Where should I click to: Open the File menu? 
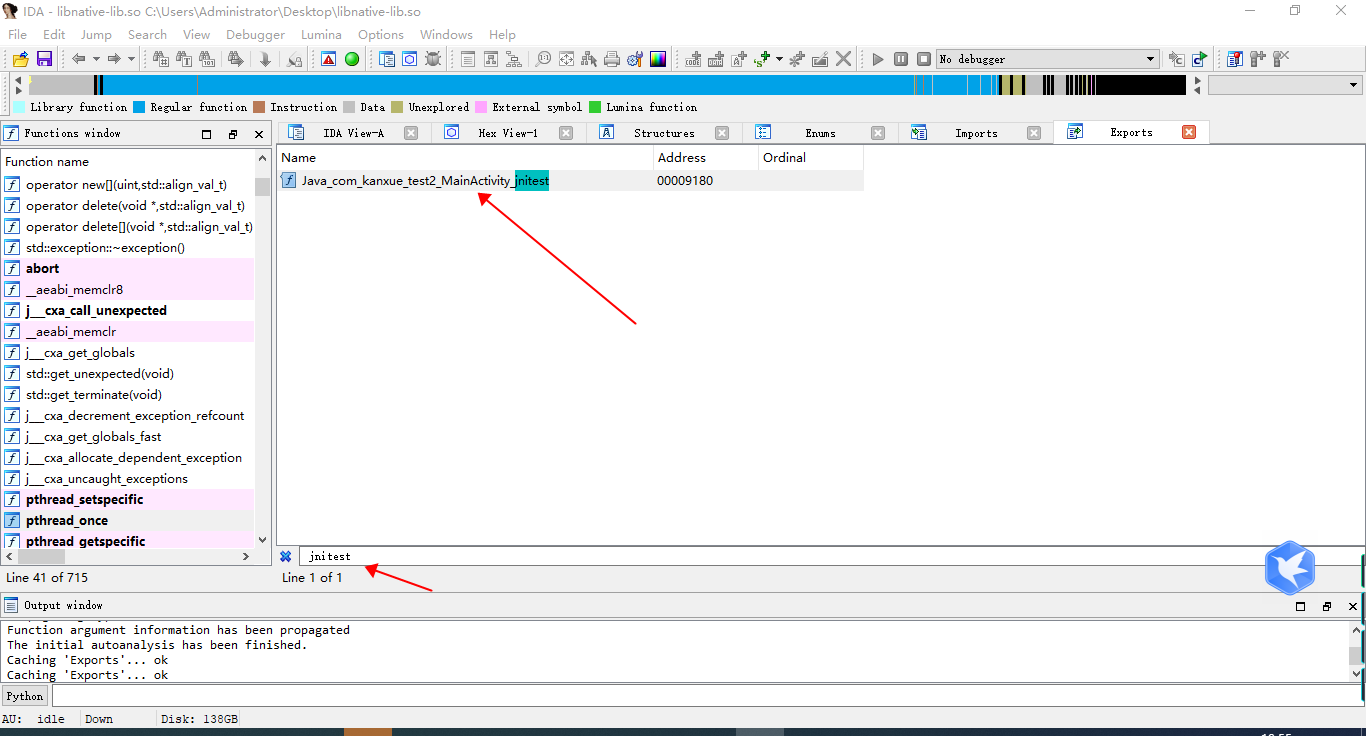pyautogui.click(x=17, y=34)
